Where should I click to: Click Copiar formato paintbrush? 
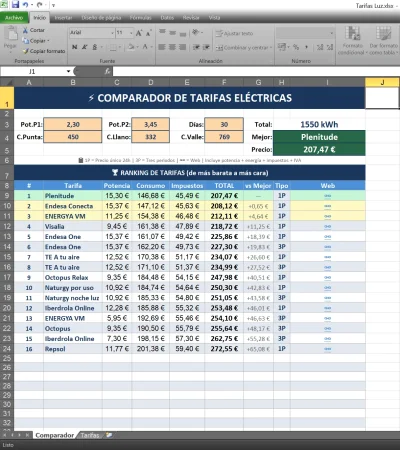[x=44, y=51]
